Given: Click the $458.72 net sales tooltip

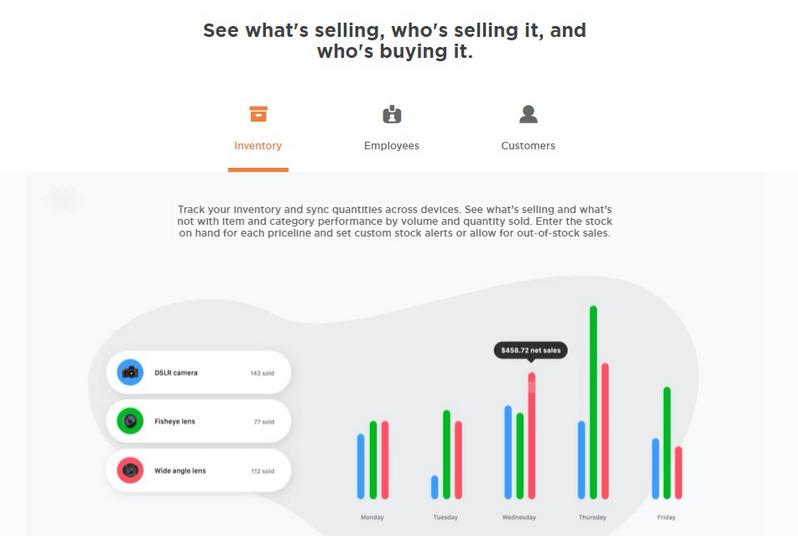Looking at the screenshot, I should (x=531, y=350).
